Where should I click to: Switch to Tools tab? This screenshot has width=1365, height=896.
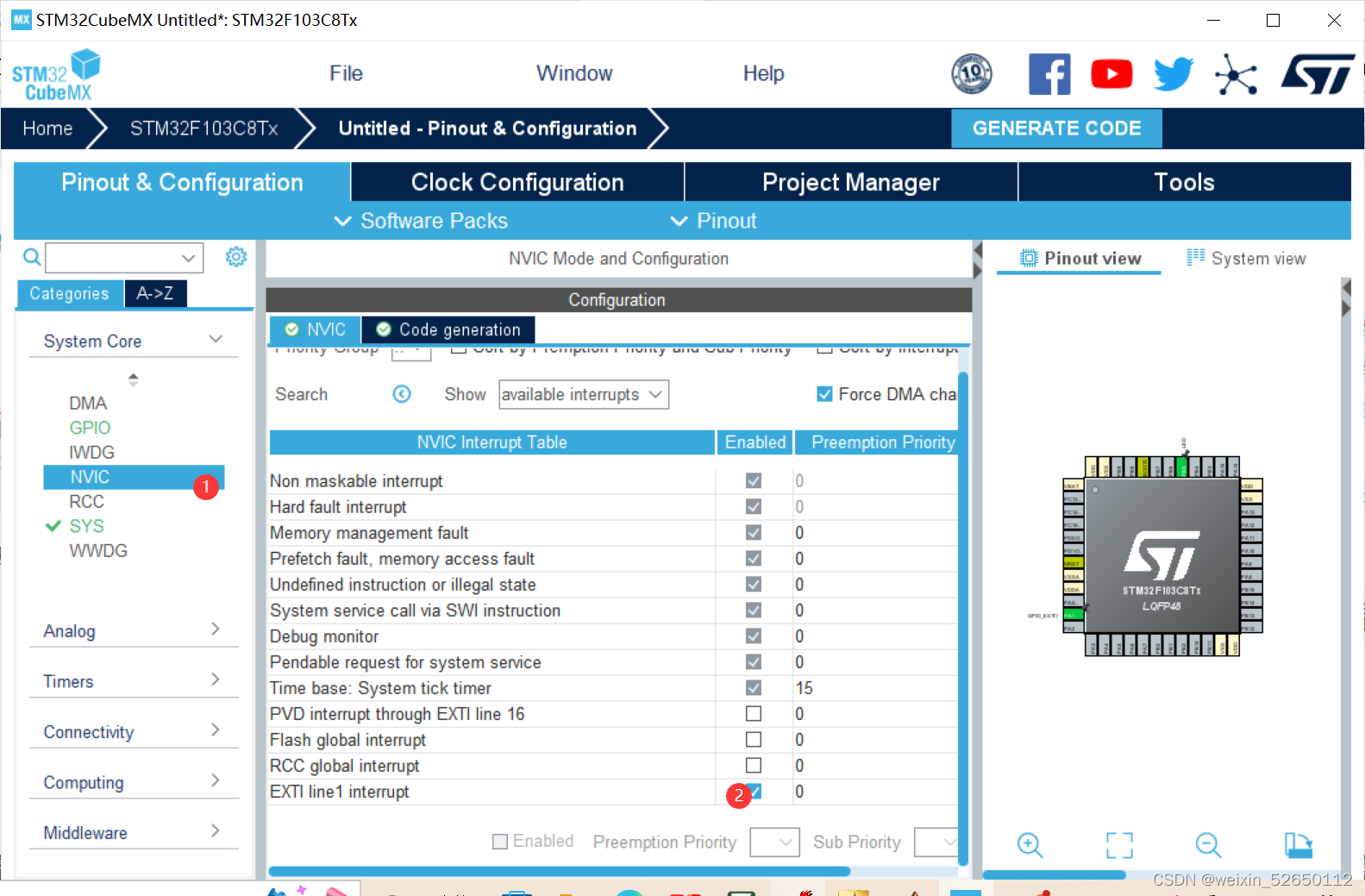click(1185, 182)
